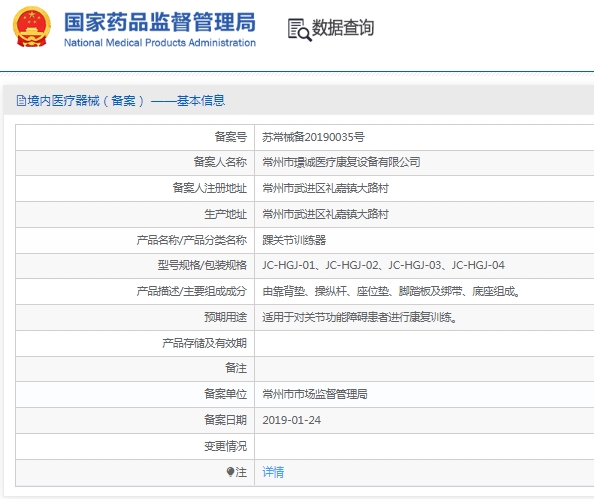This screenshot has height=499, width=594.
Task: Select the 产品存储及有效期 label
Action: (x=204, y=343)
